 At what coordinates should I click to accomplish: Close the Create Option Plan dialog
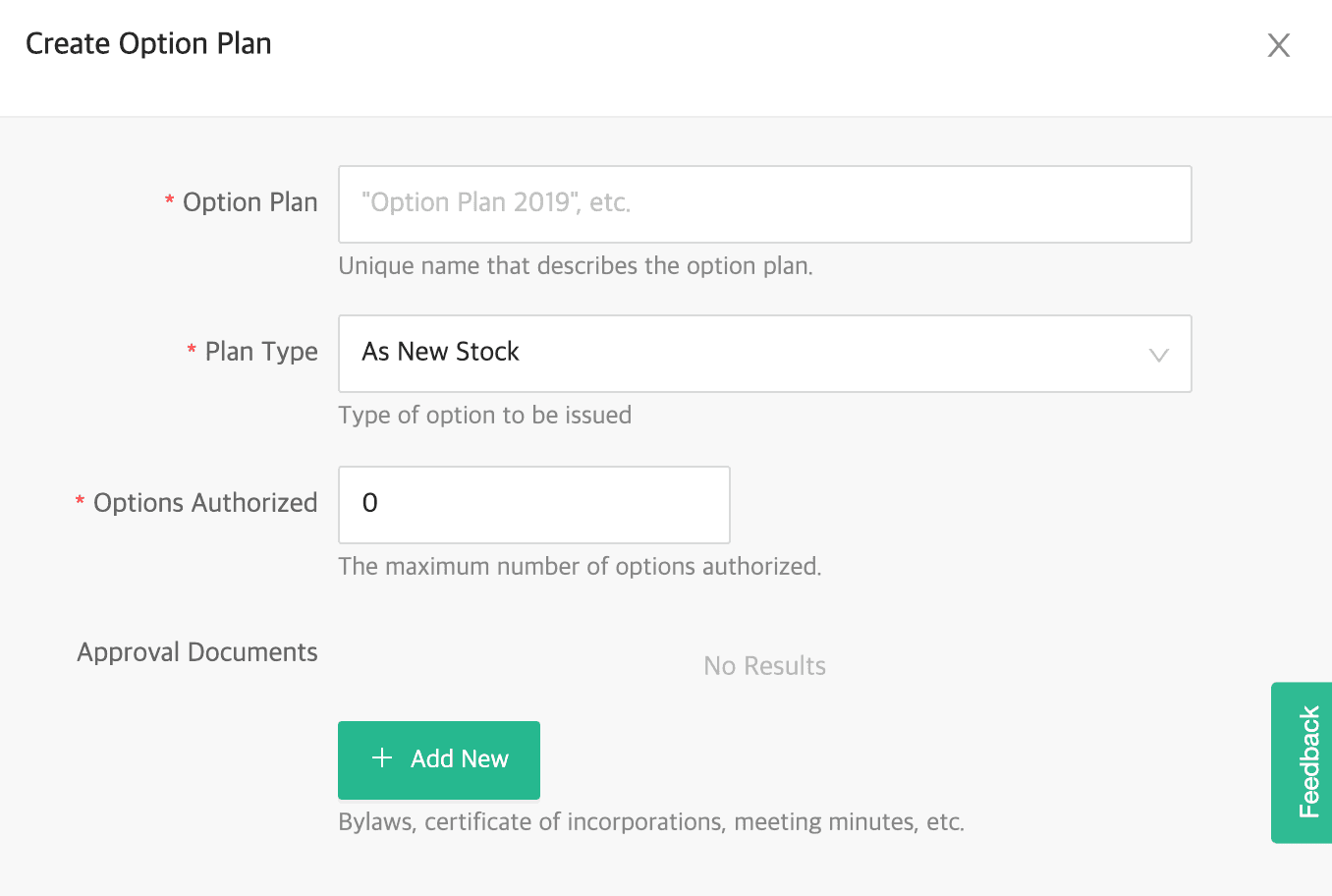point(1278,45)
